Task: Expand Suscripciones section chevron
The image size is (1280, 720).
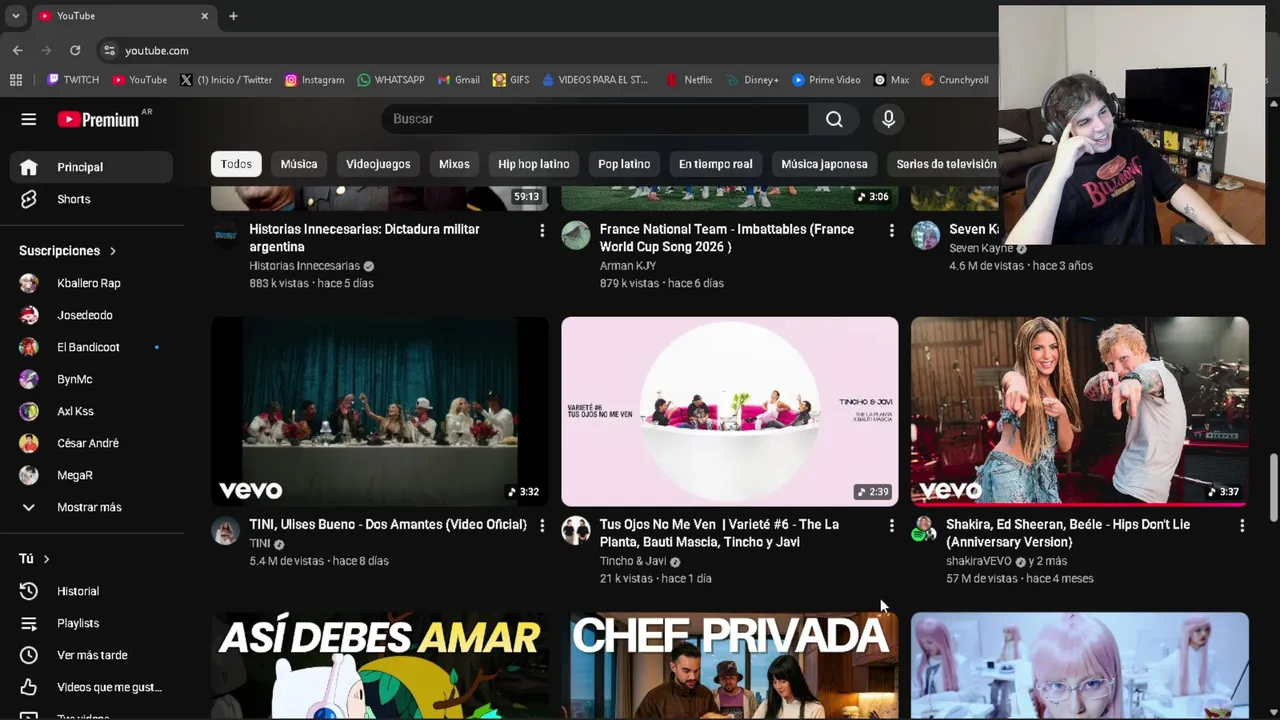Action: 113,251
